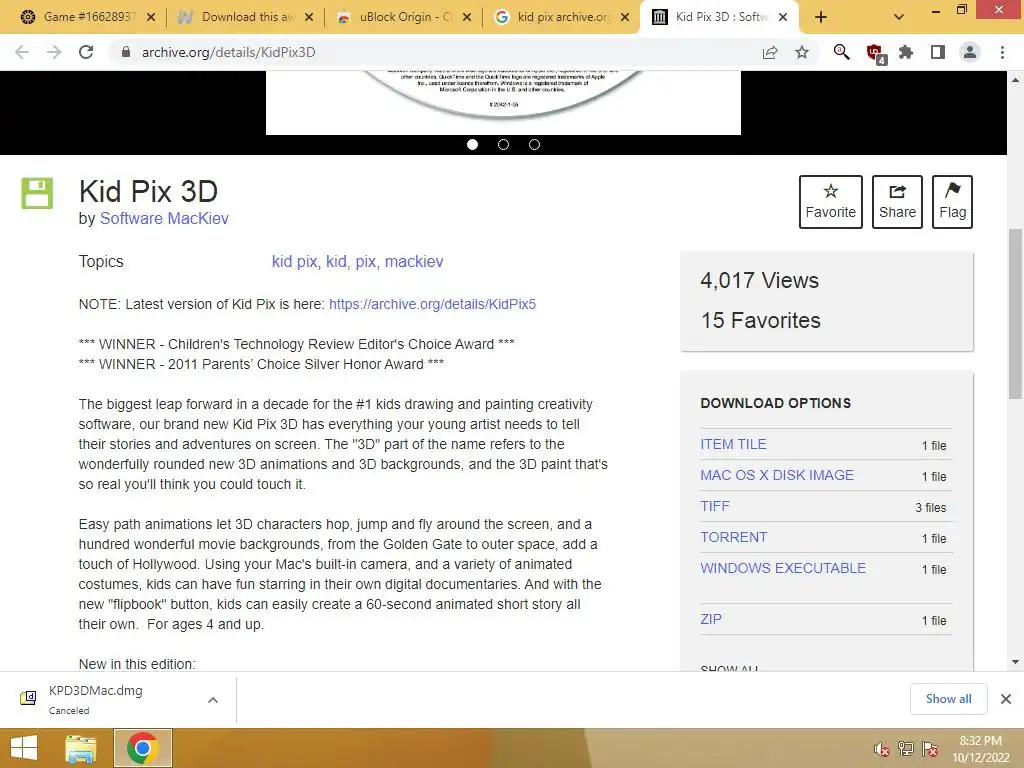This screenshot has width=1024, height=768.
Task: Click the browser forward arrow
Action: (x=54, y=52)
